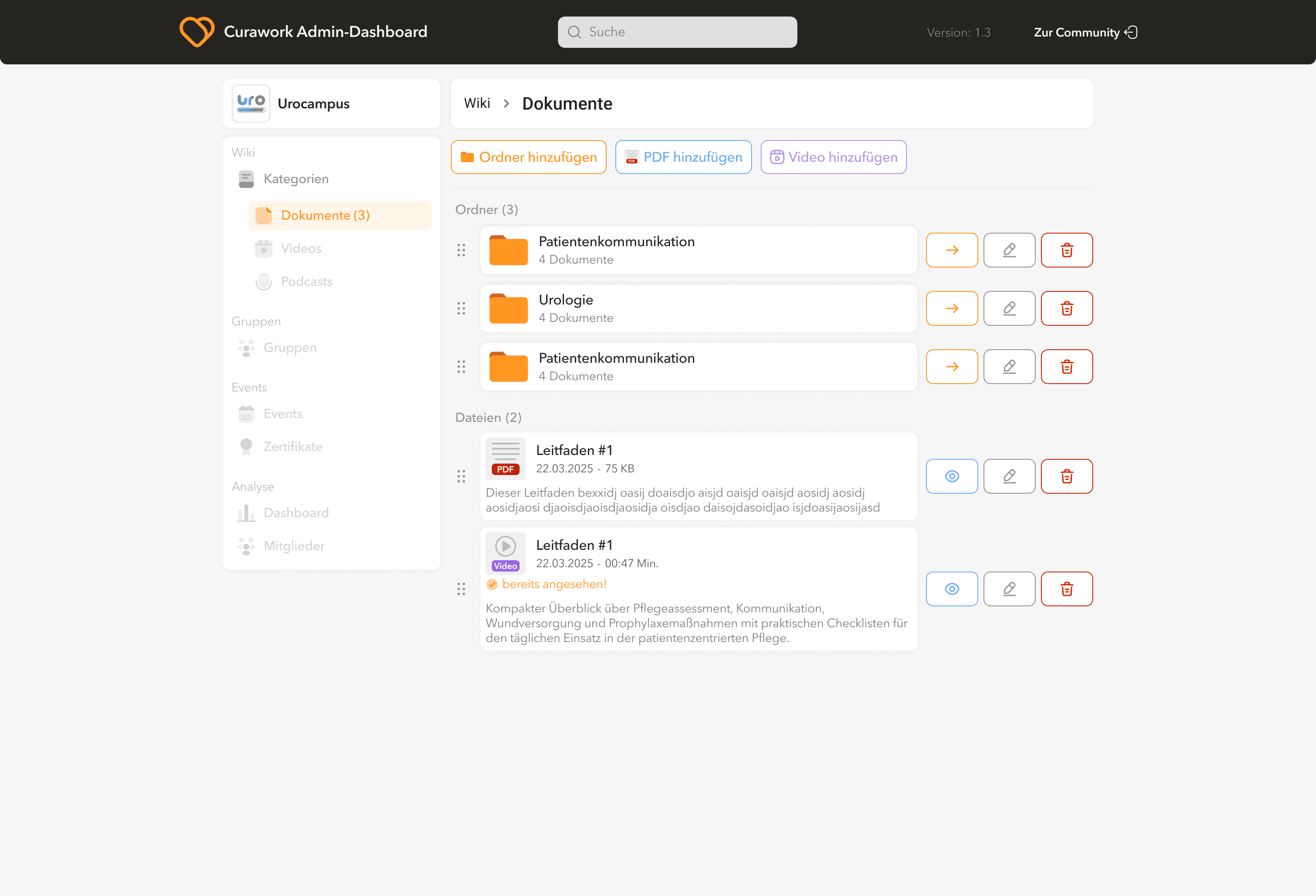The image size is (1316, 896).
Task: Focus the Suche search field
Action: (x=677, y=32)
